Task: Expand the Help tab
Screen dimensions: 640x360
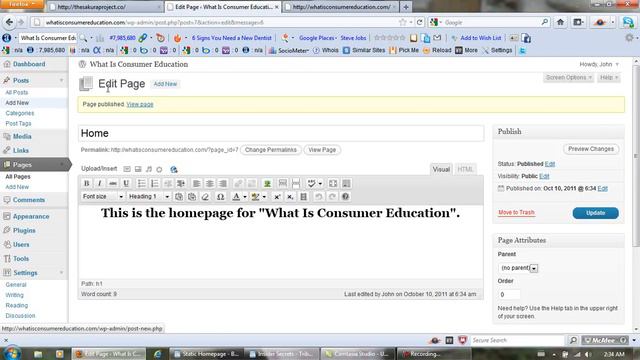Action: click(x=609, y=78)
